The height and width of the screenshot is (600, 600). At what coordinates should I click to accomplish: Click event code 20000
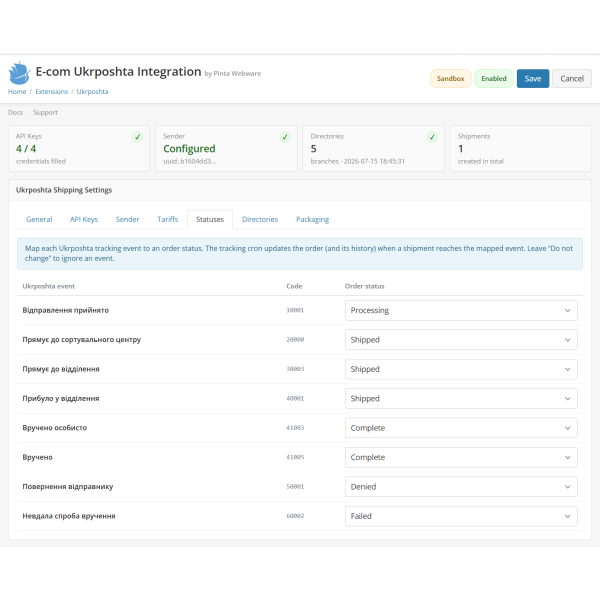point(295,340)
